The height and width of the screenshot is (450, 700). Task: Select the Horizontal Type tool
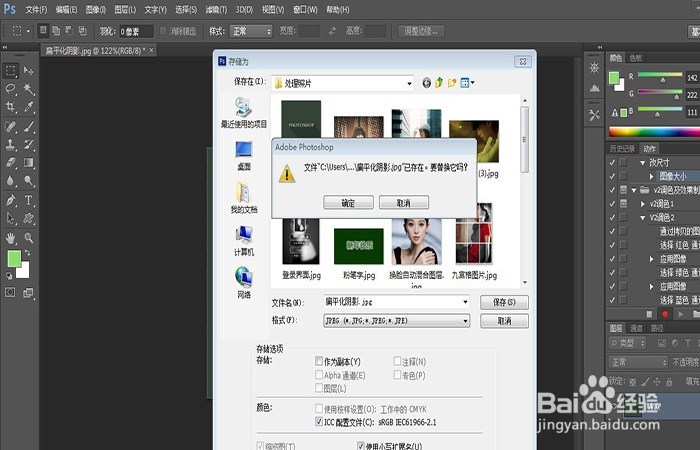(x=29, y=200)
